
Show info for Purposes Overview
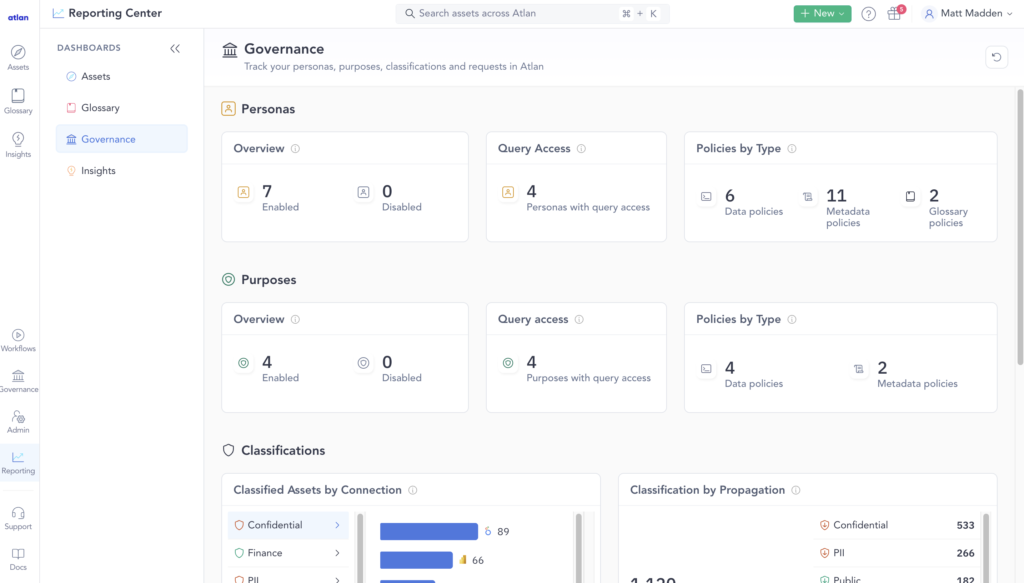tap(295, 319)
